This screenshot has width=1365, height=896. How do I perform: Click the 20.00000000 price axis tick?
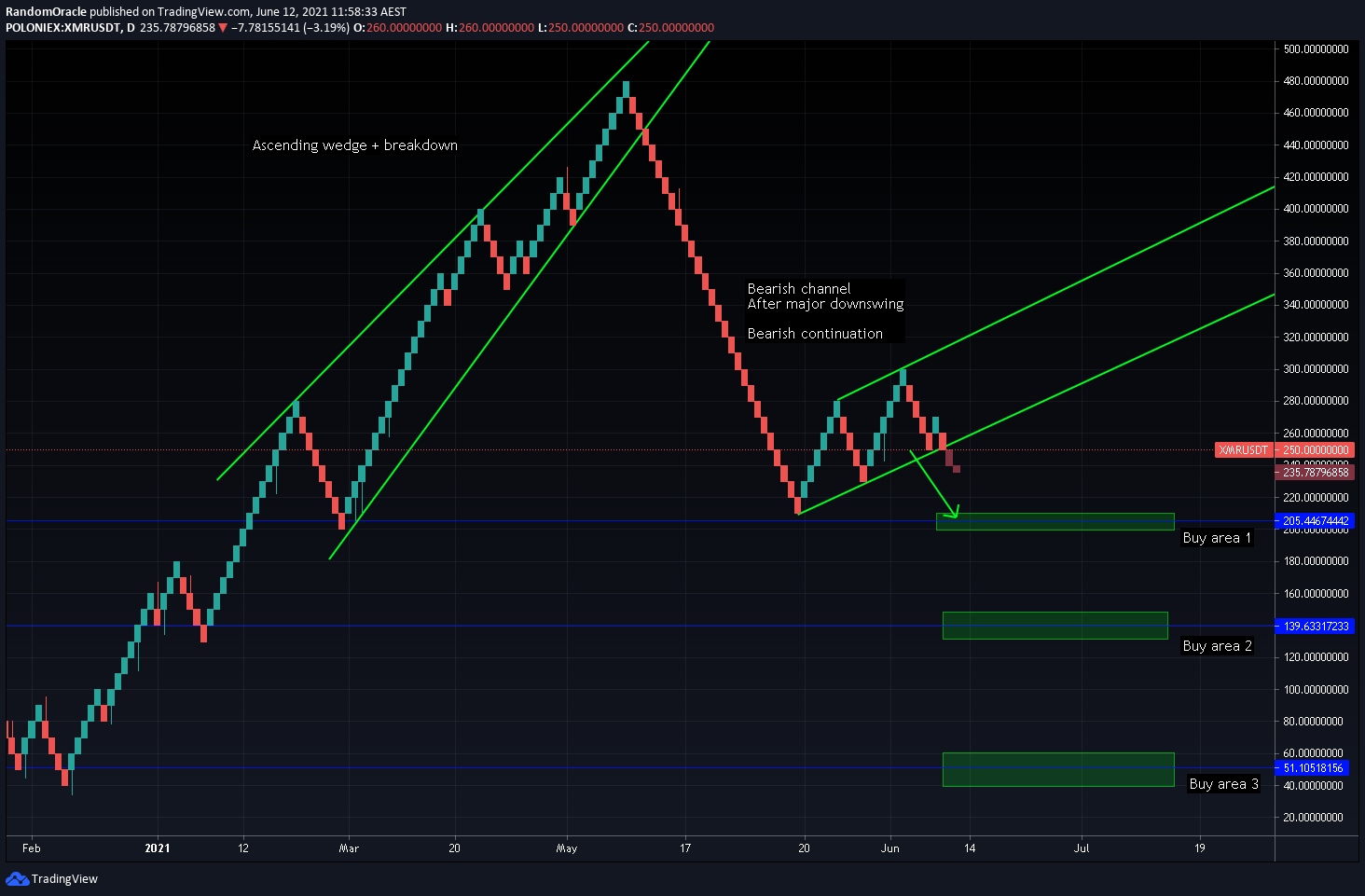coord(1313,818)
